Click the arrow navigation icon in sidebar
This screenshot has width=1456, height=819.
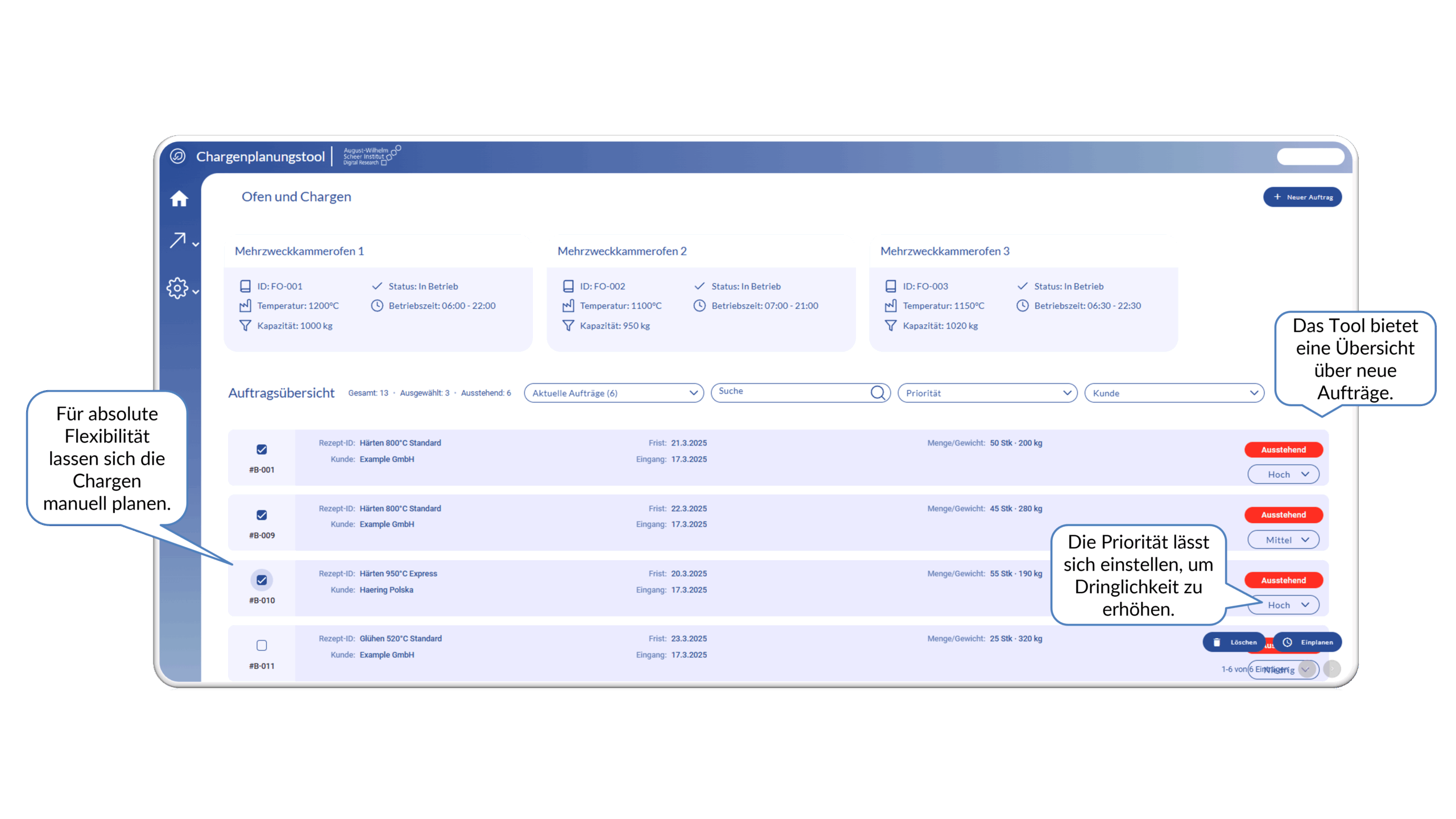click(177, 240)
